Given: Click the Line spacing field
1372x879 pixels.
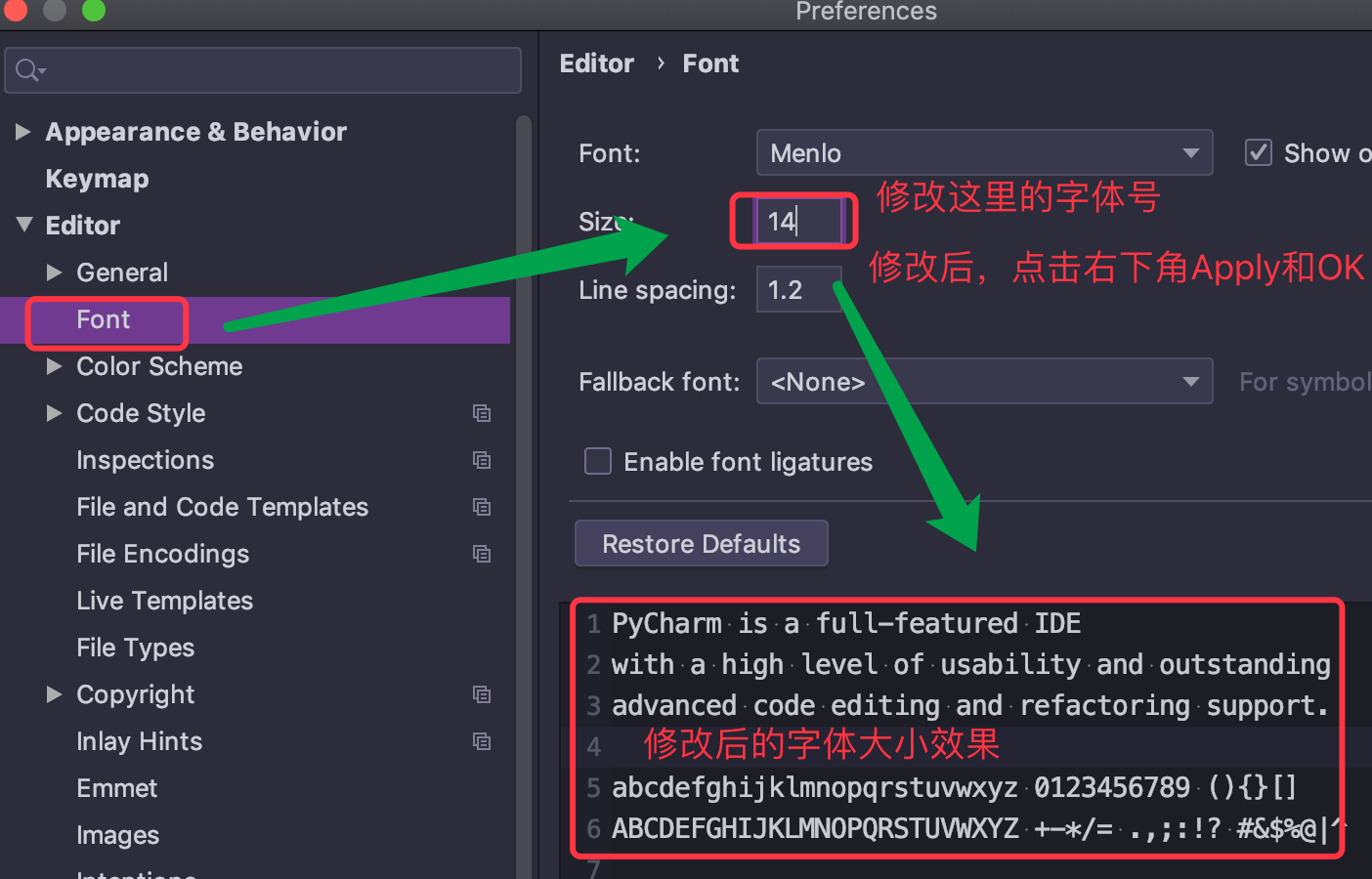Looking at the screenshot, I should click(797, 290).
